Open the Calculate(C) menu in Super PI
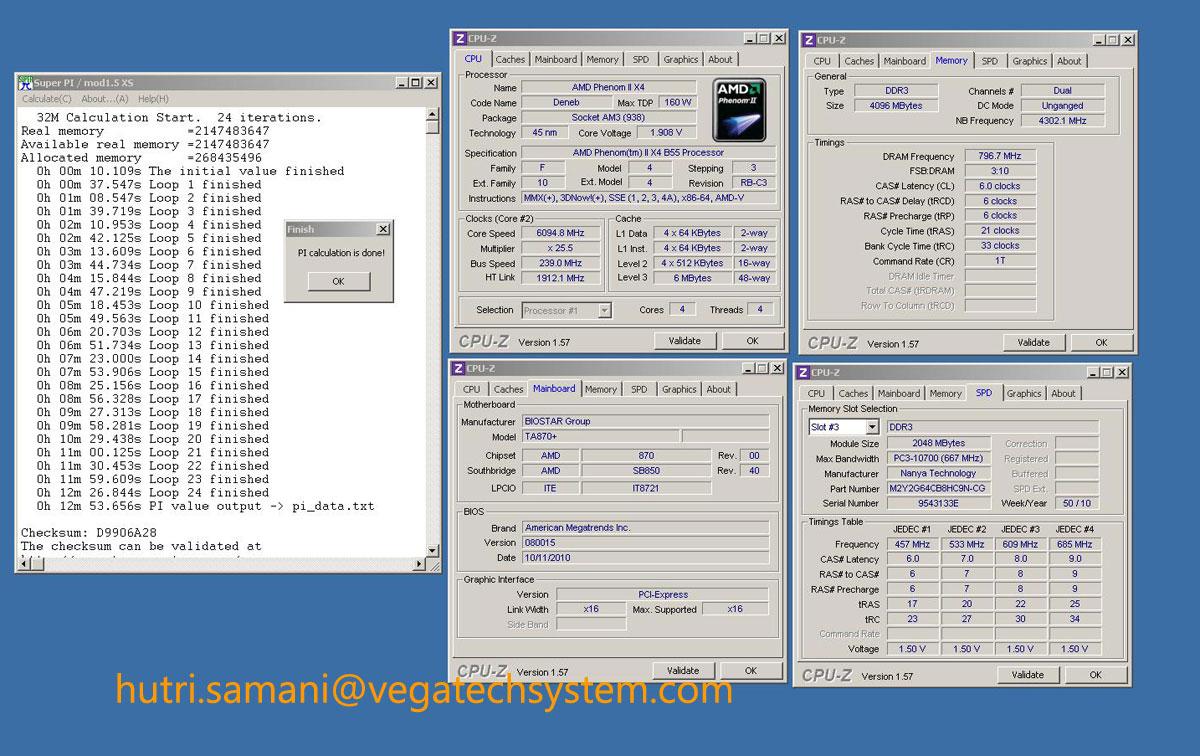Image resolution: width=1200 pixels, height=756 pixels. 47,99
